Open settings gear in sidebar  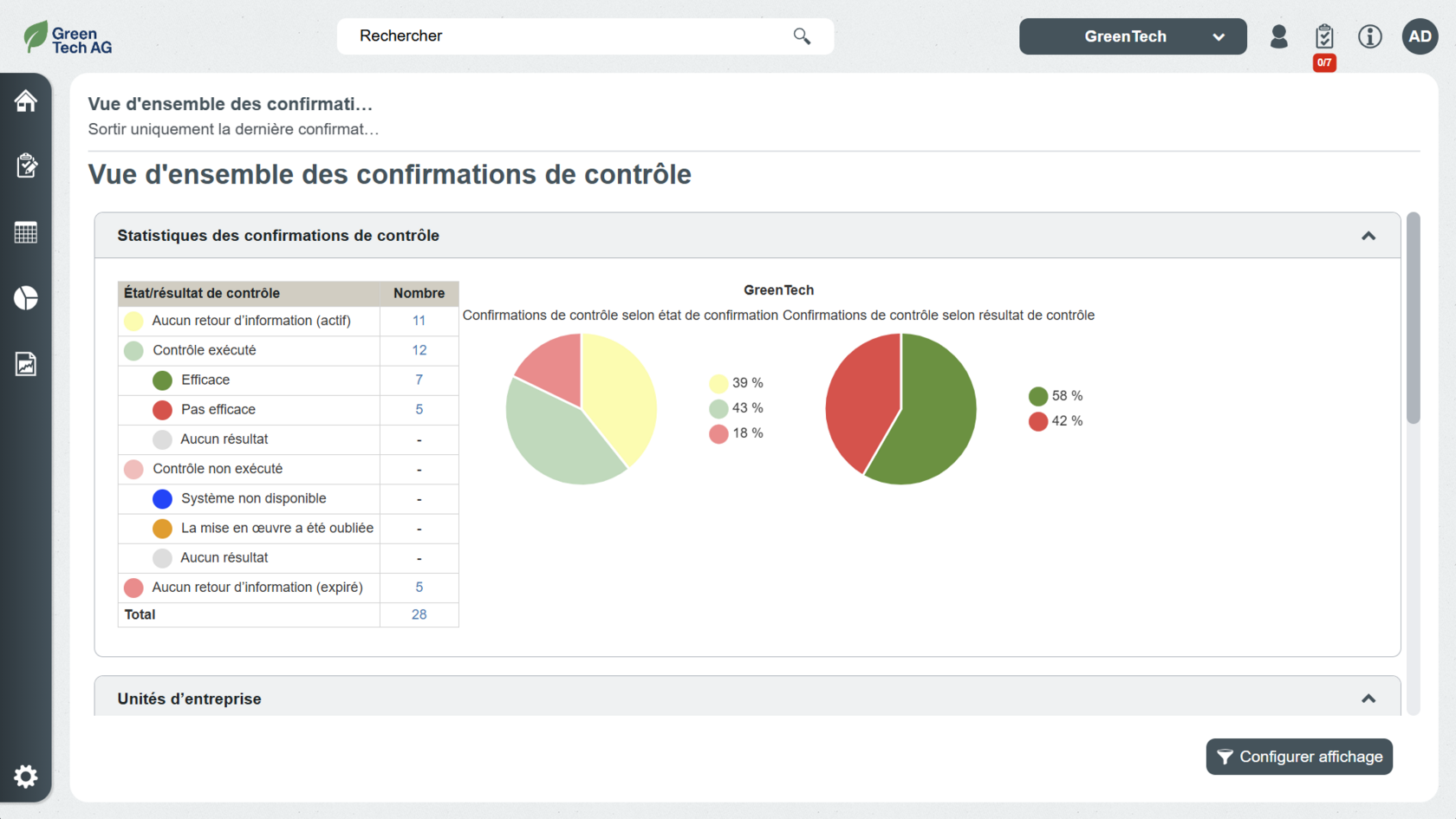pos(26,776)
